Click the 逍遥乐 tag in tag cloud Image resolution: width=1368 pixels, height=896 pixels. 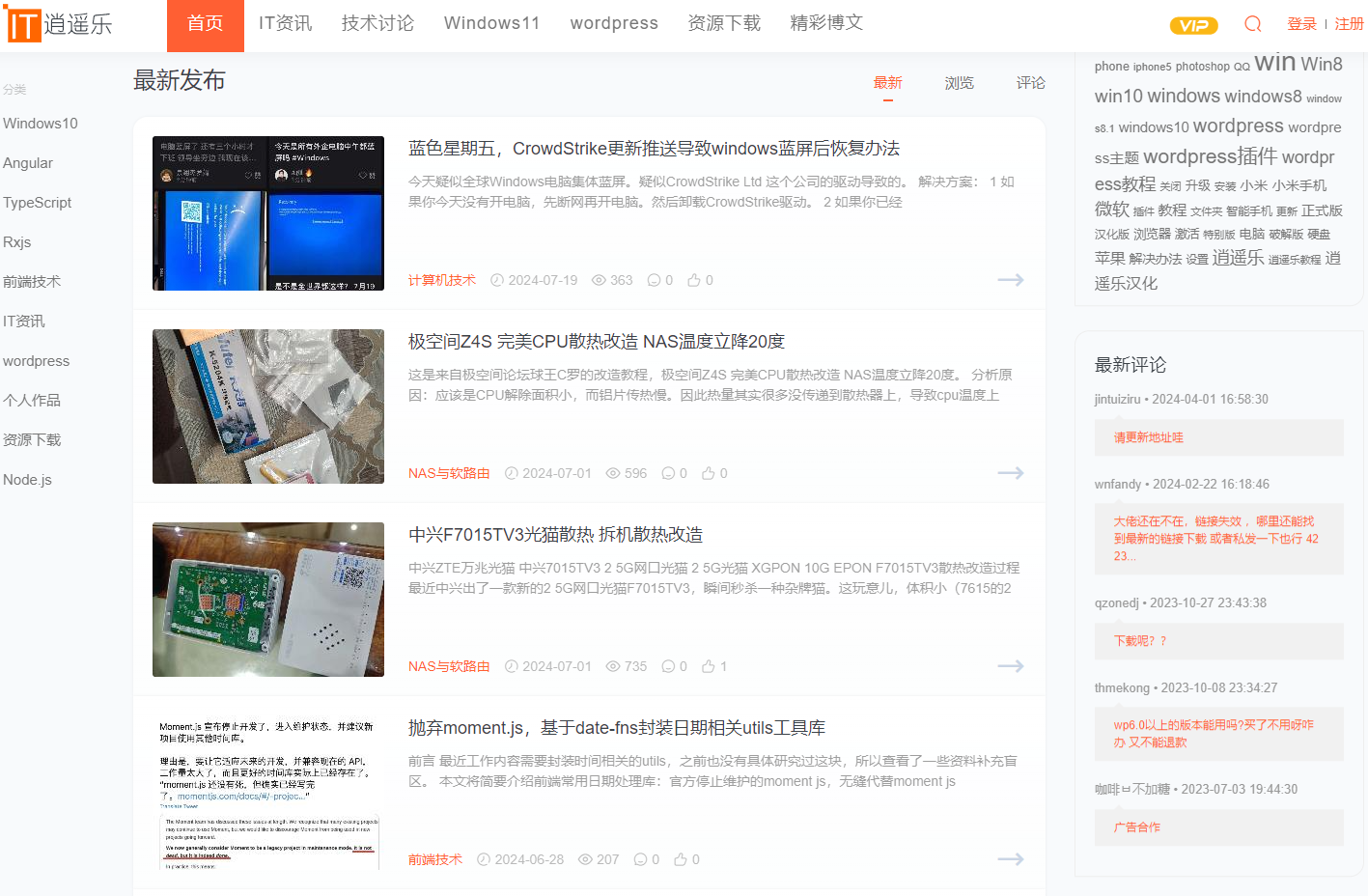1239,258
